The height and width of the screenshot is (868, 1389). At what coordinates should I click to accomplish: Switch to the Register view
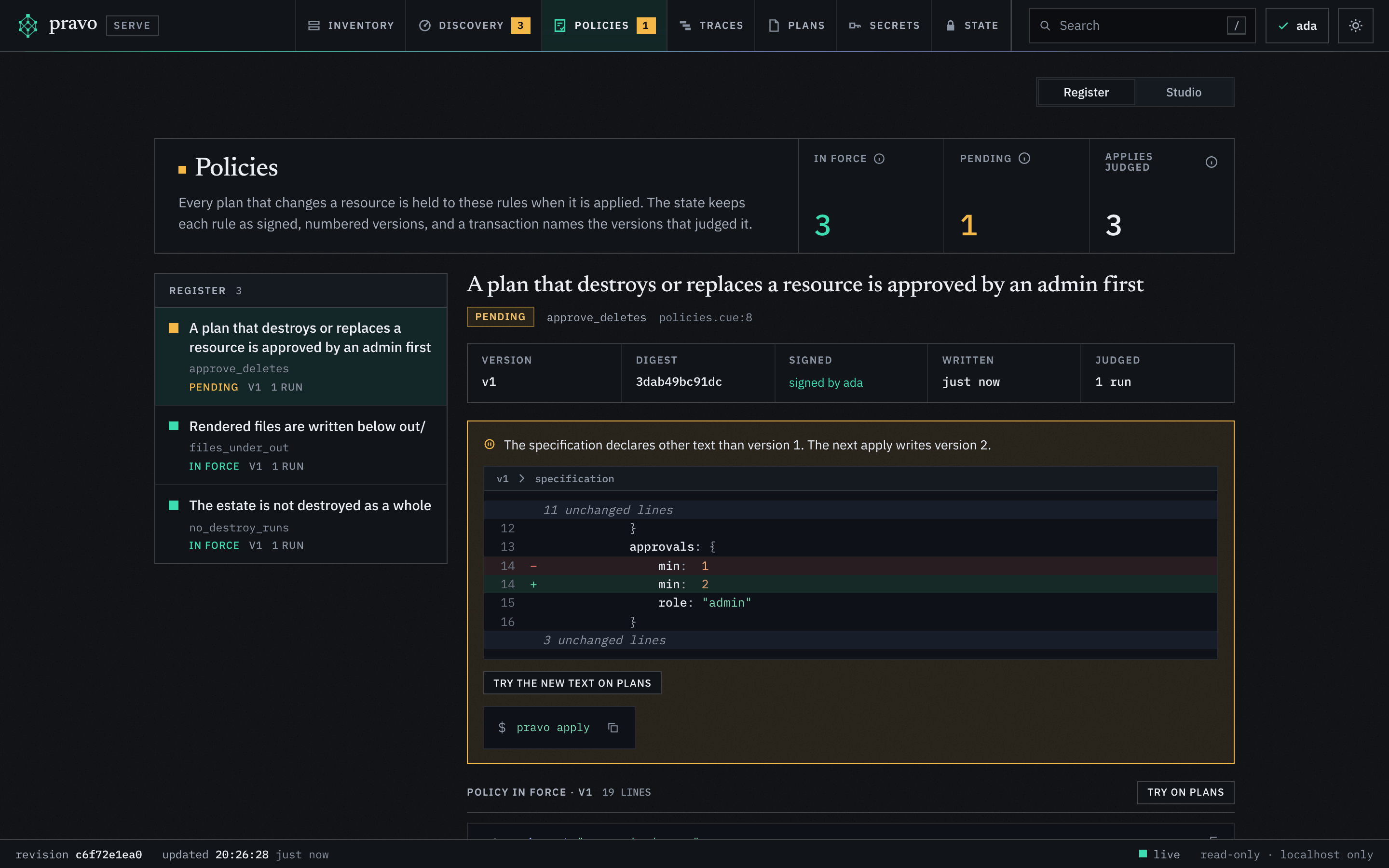(x=1086, y=92)
